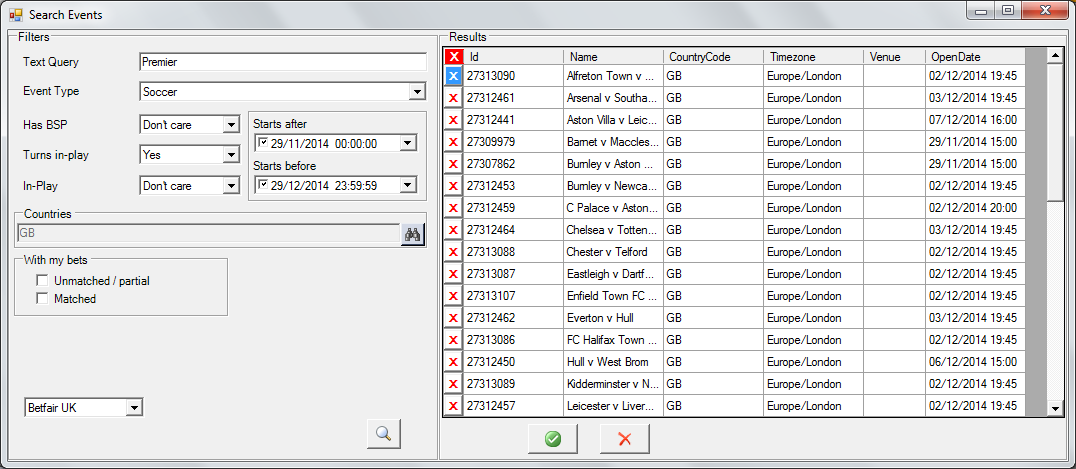Screen dimensions: 1076x469
Task: Remove the Everton v Hull row
Action: (x=453, y=318)
